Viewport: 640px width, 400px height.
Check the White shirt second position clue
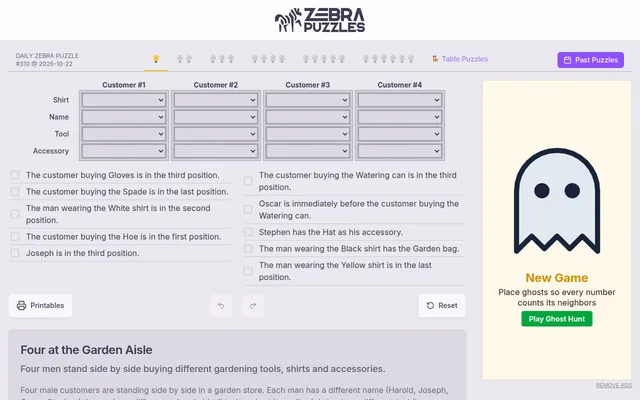click(x=15, y=214)
